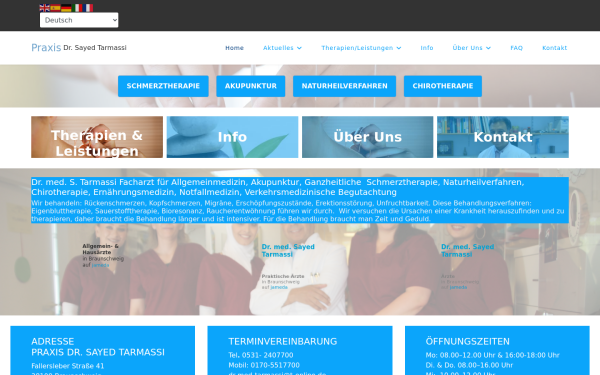Click the AKUPUNKTUR button
Viewport: 600px width, 375px height.
point(251,86)
